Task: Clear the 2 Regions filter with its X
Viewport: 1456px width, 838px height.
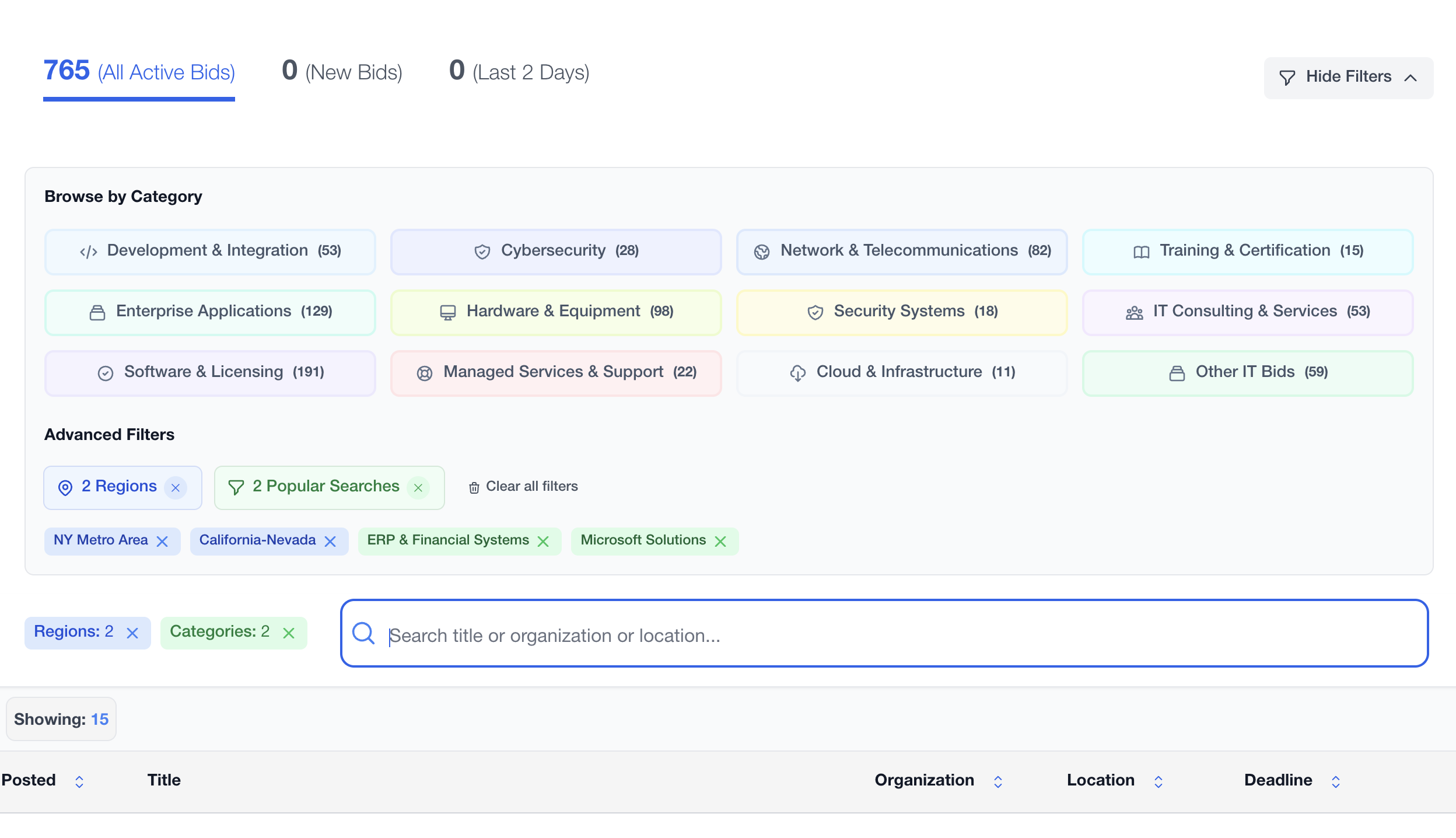Action: pos(176,488)
